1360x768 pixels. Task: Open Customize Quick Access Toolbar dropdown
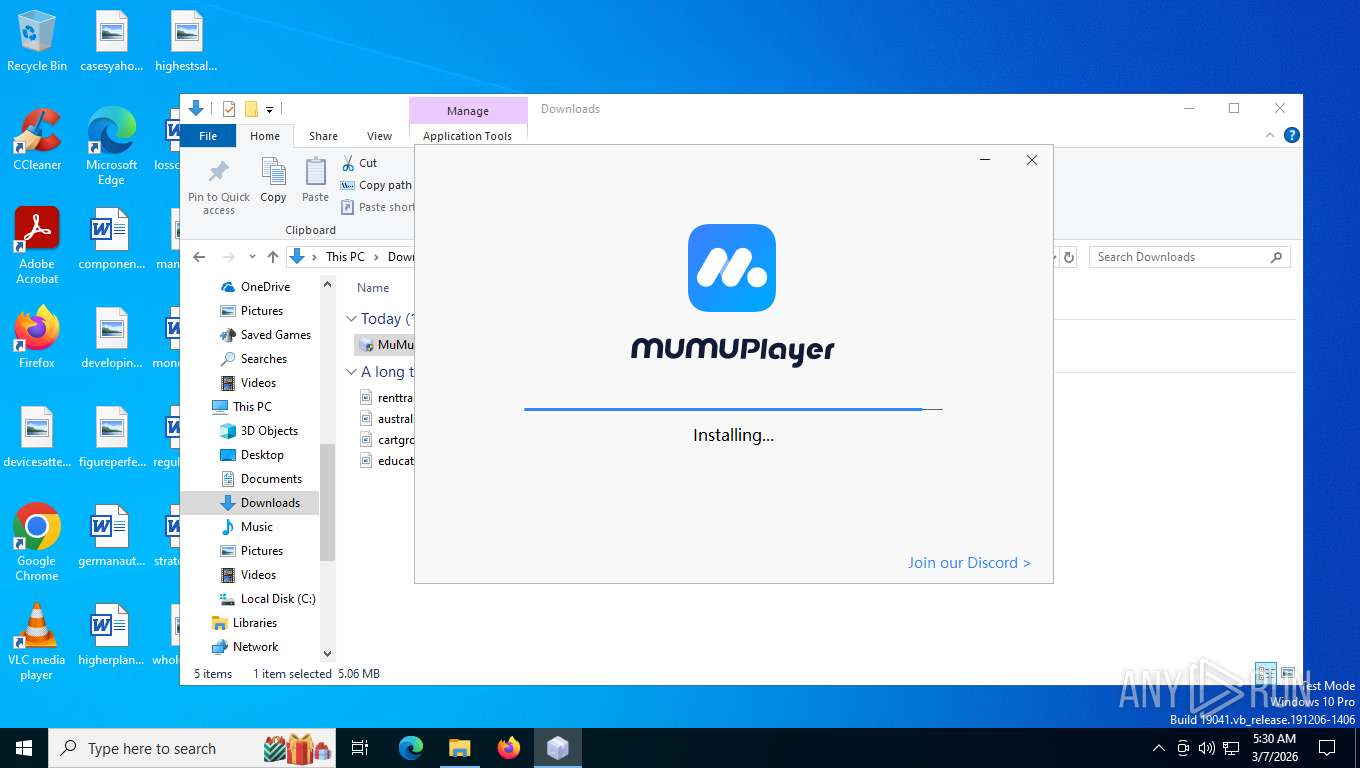pyautogui.click(x=269, y=109)
